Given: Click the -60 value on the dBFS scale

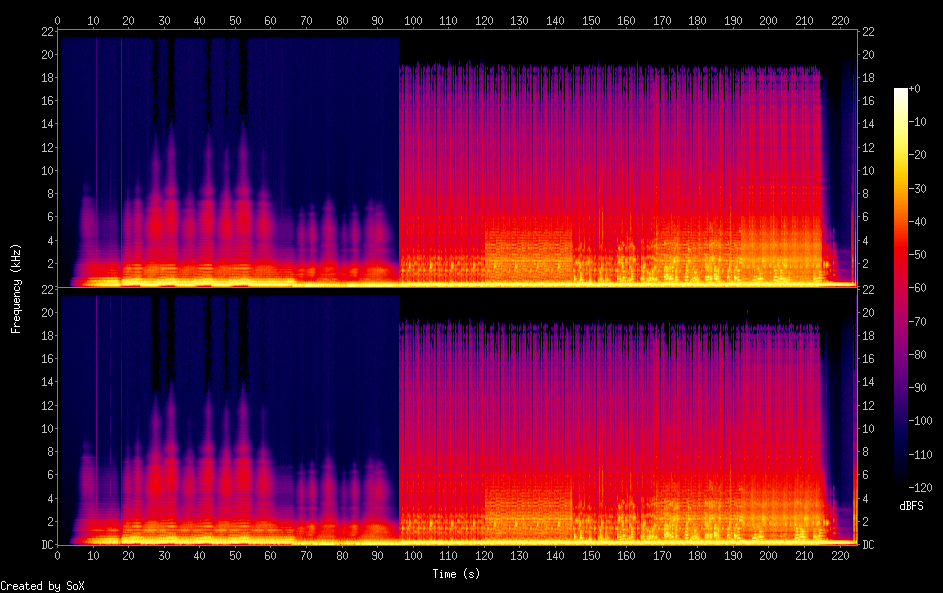Looking at the screenshot, I should [918, 287].
